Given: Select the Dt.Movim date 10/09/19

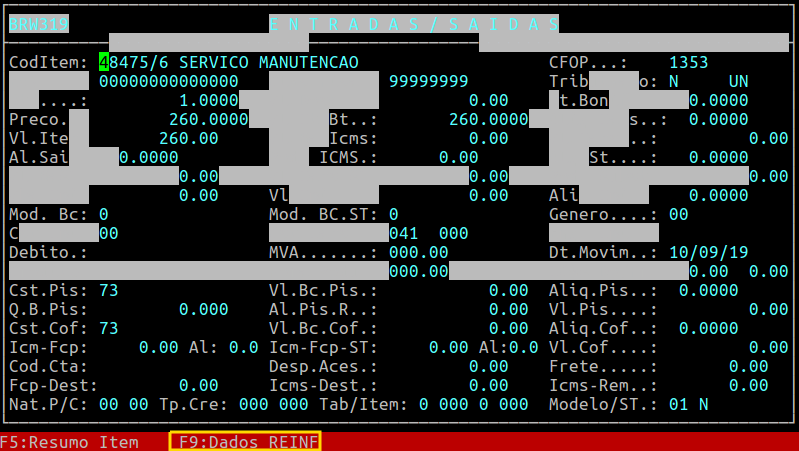Looking at the screenshot, I should [x=708, y=252].
